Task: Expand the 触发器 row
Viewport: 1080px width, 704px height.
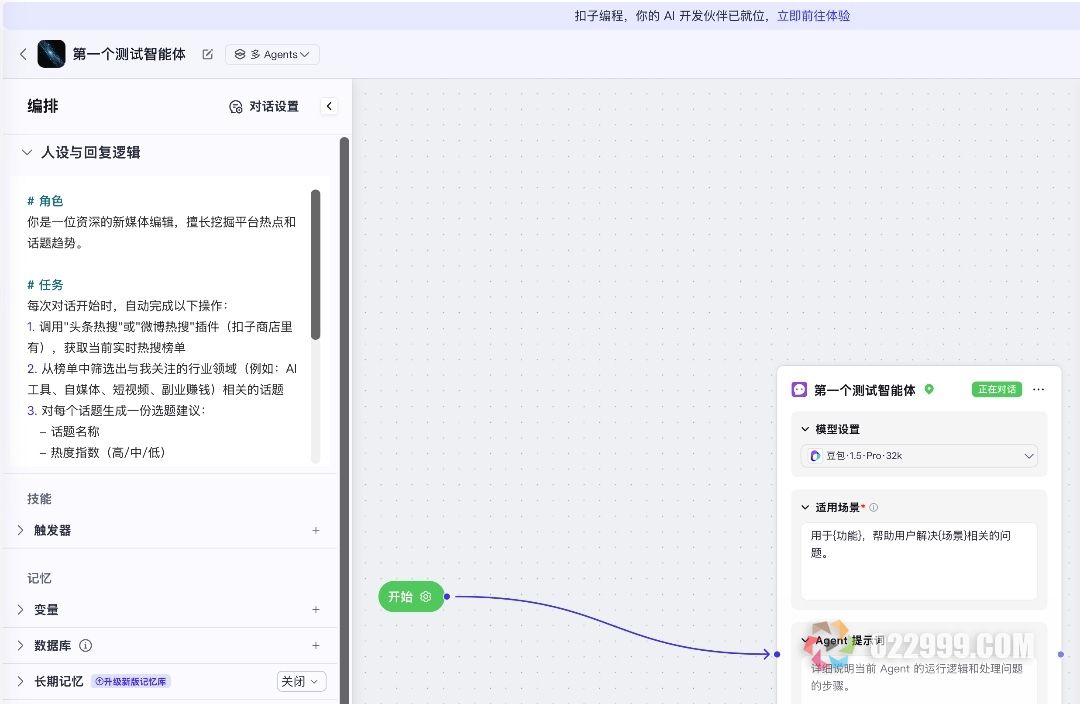Action: tap(20, 530)
